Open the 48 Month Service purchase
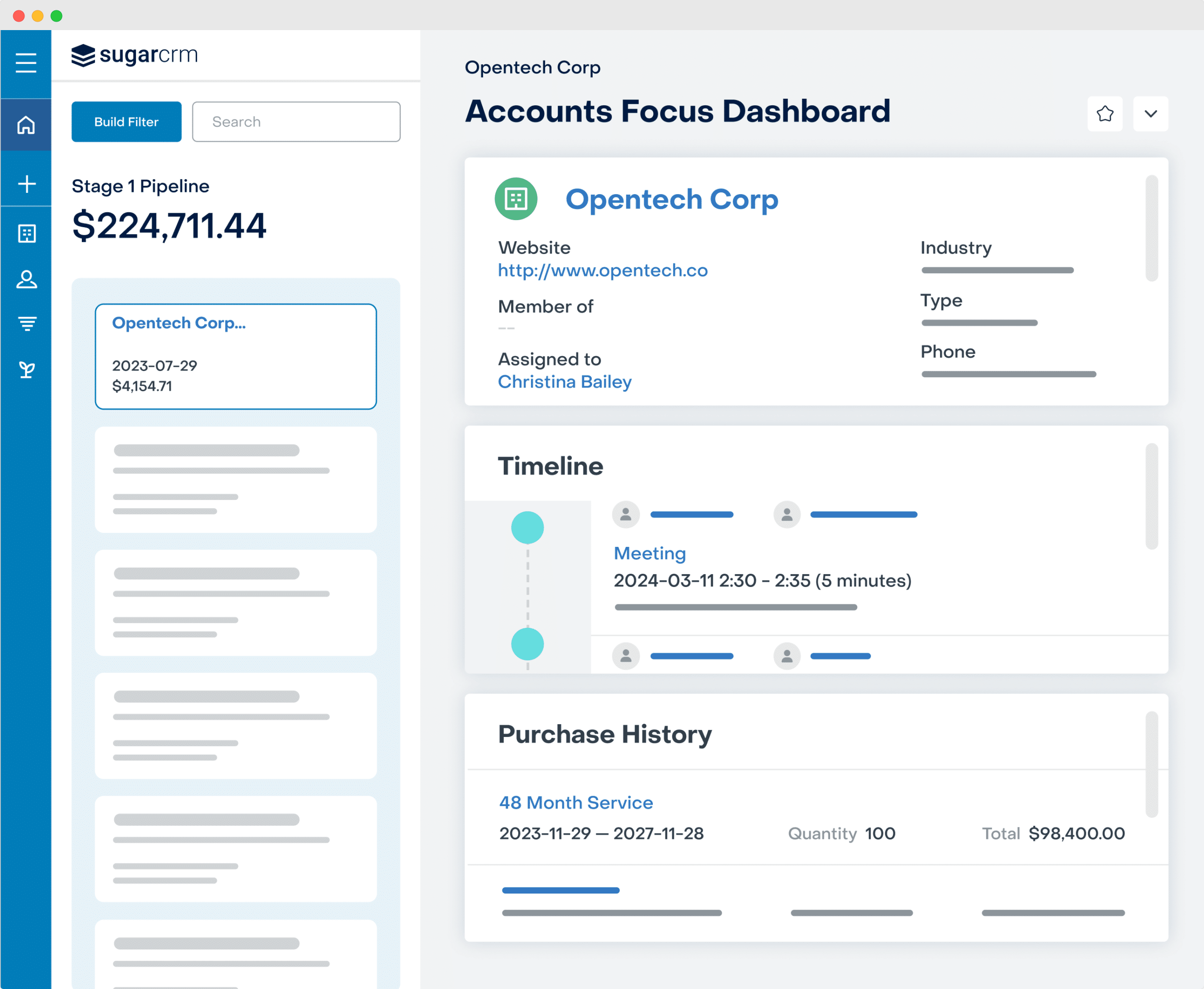 576,803
